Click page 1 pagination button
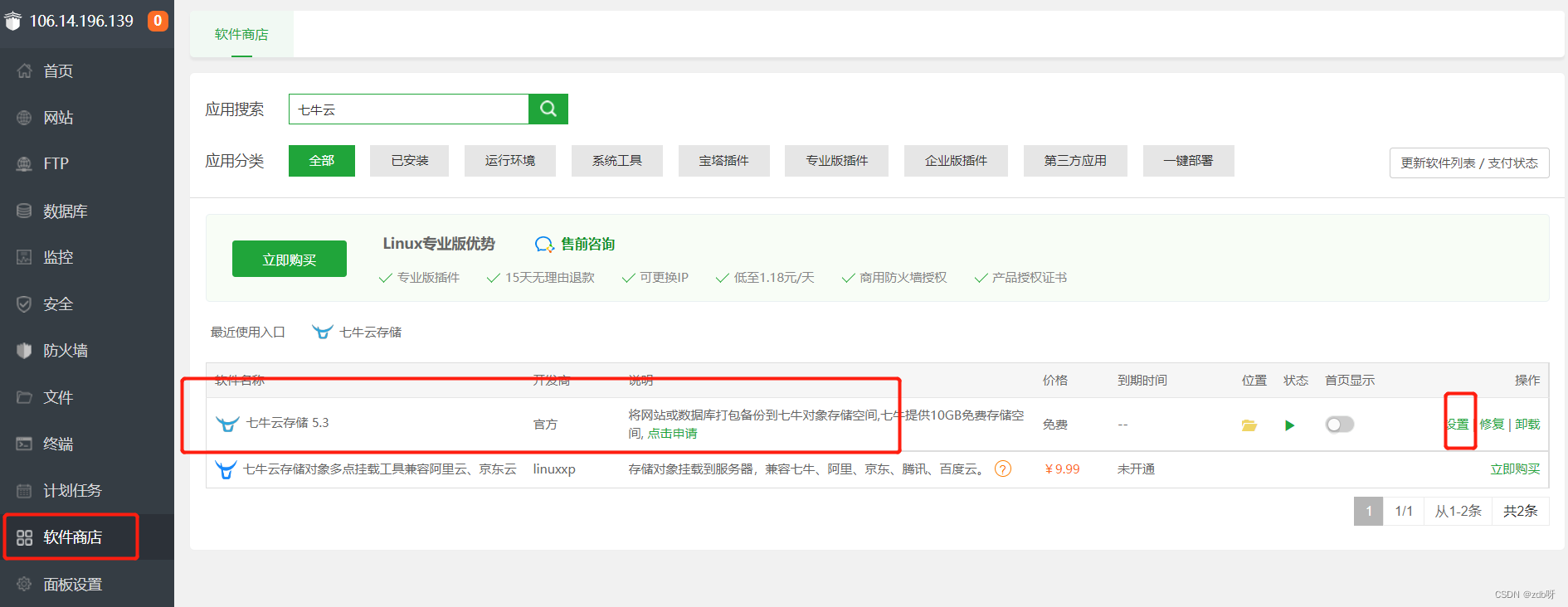 [1368, 511]
